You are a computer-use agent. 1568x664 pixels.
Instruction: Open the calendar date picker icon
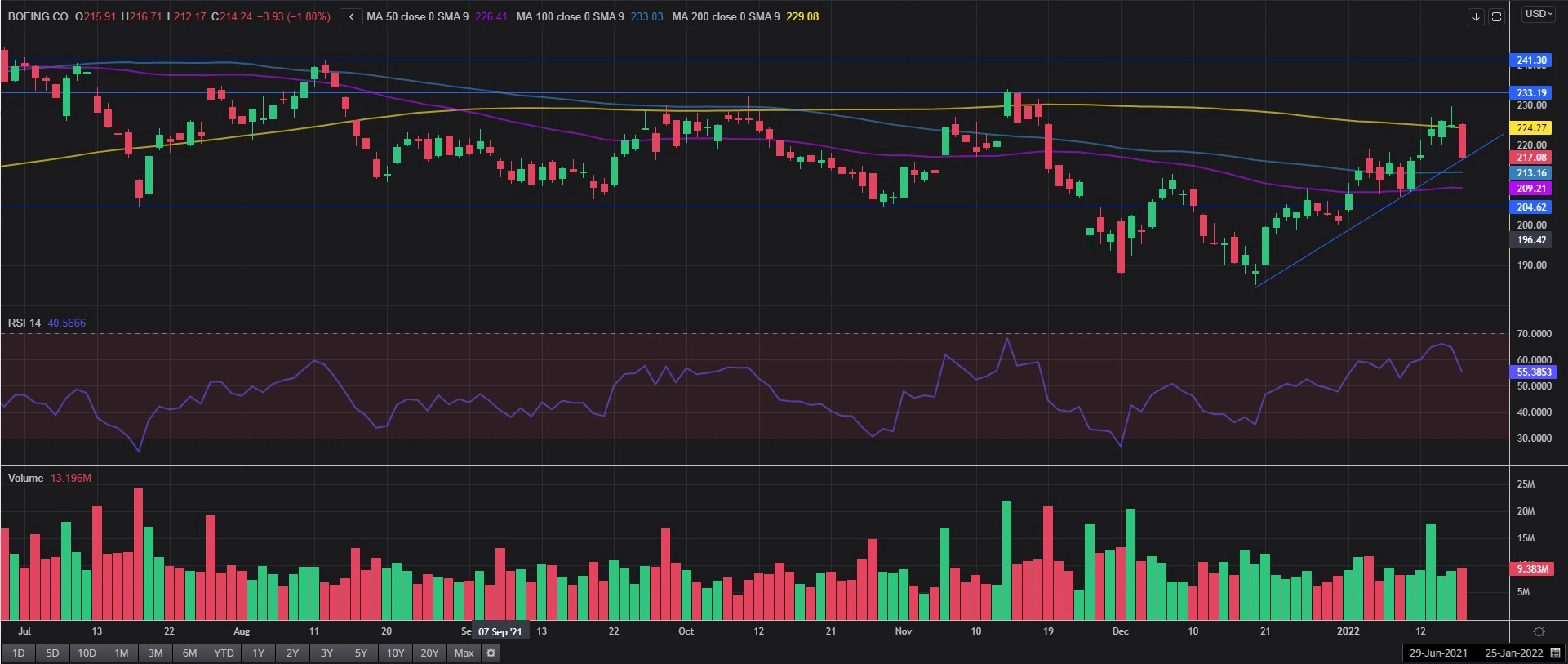(x=1556, y=653)
